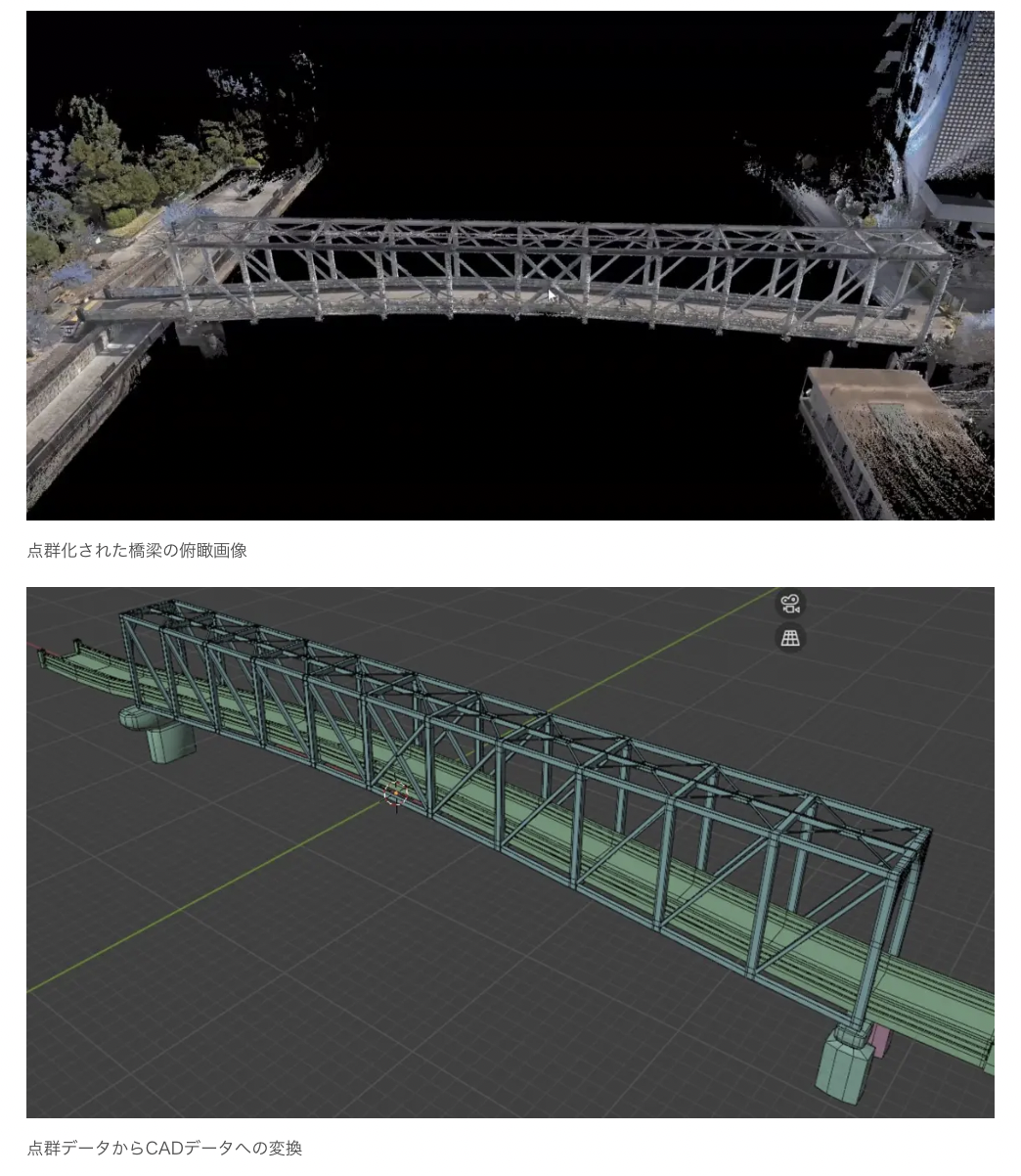Image resolution: width=1021 pixels, height=1176 pixels.
Task: Select caption 点群データからCADデータへの変換
Action: pyautogui.click(x=164, y=1148)
